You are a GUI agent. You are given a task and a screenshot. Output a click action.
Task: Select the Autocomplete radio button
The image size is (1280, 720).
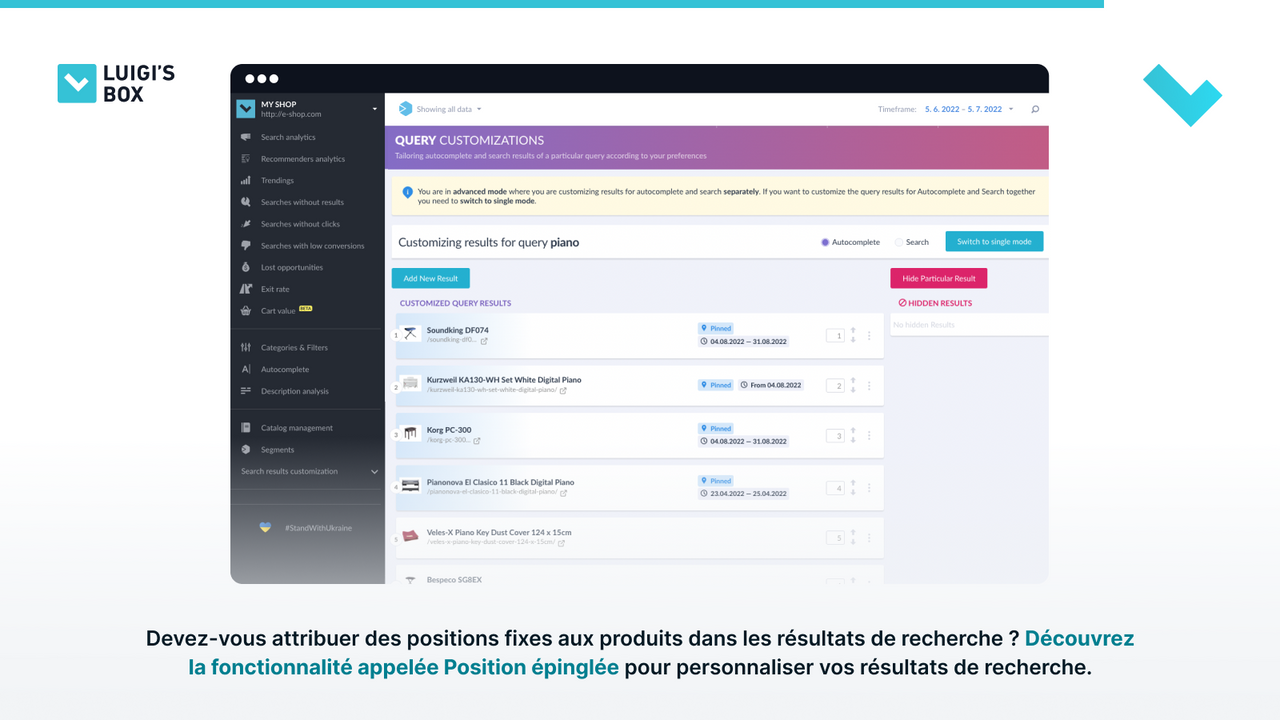tap(825, 242)
